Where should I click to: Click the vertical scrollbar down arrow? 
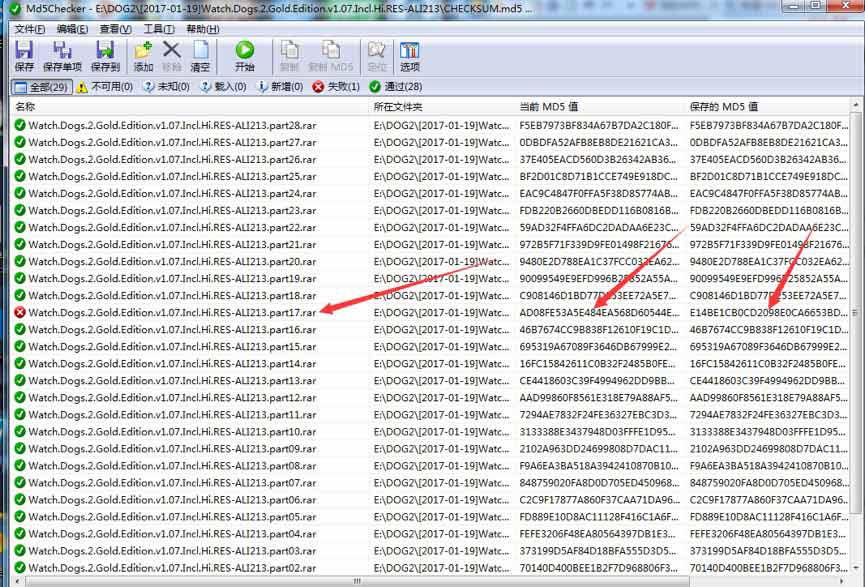pos(856,567)
